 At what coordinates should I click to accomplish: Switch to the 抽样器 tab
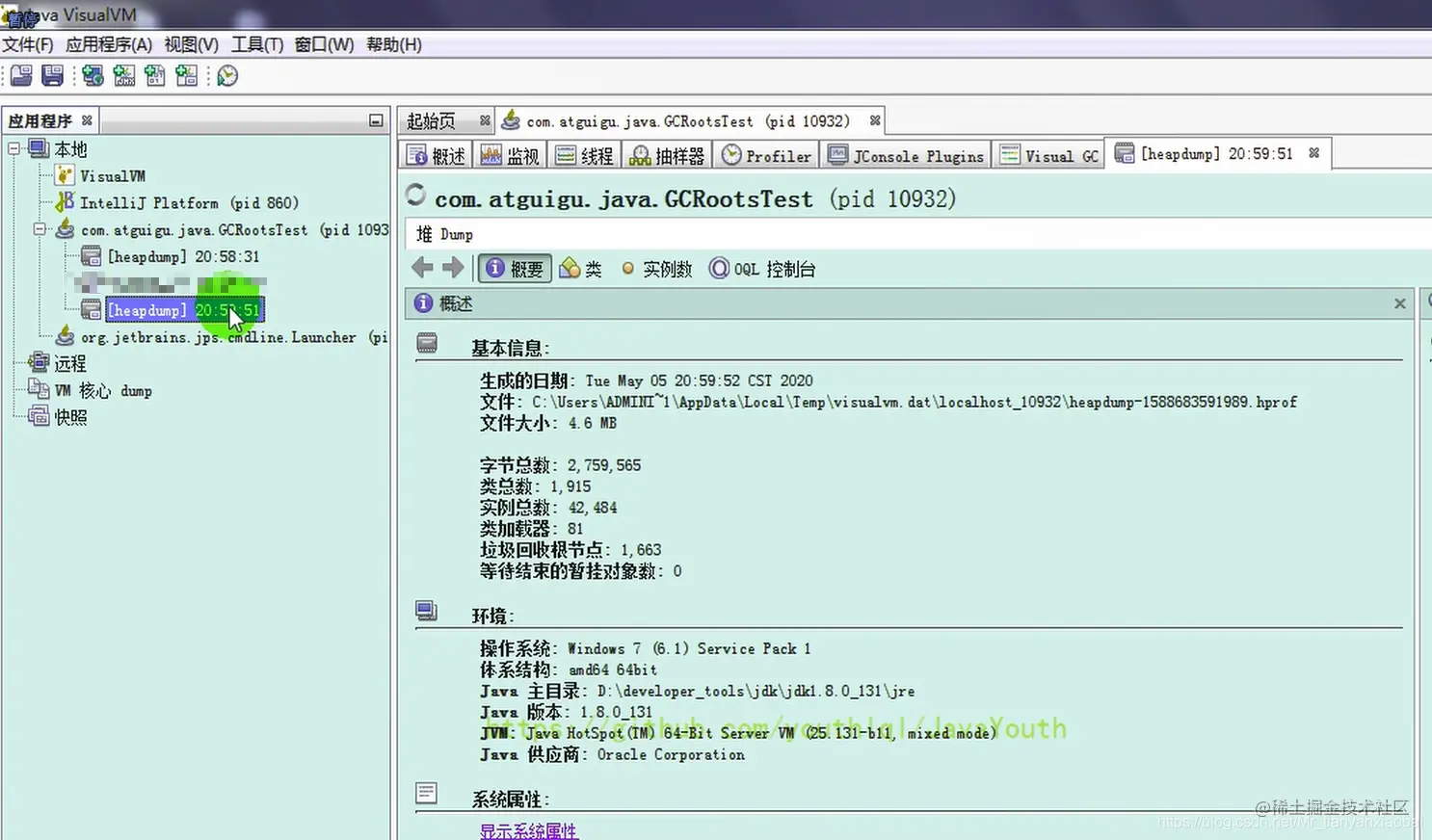668,156
